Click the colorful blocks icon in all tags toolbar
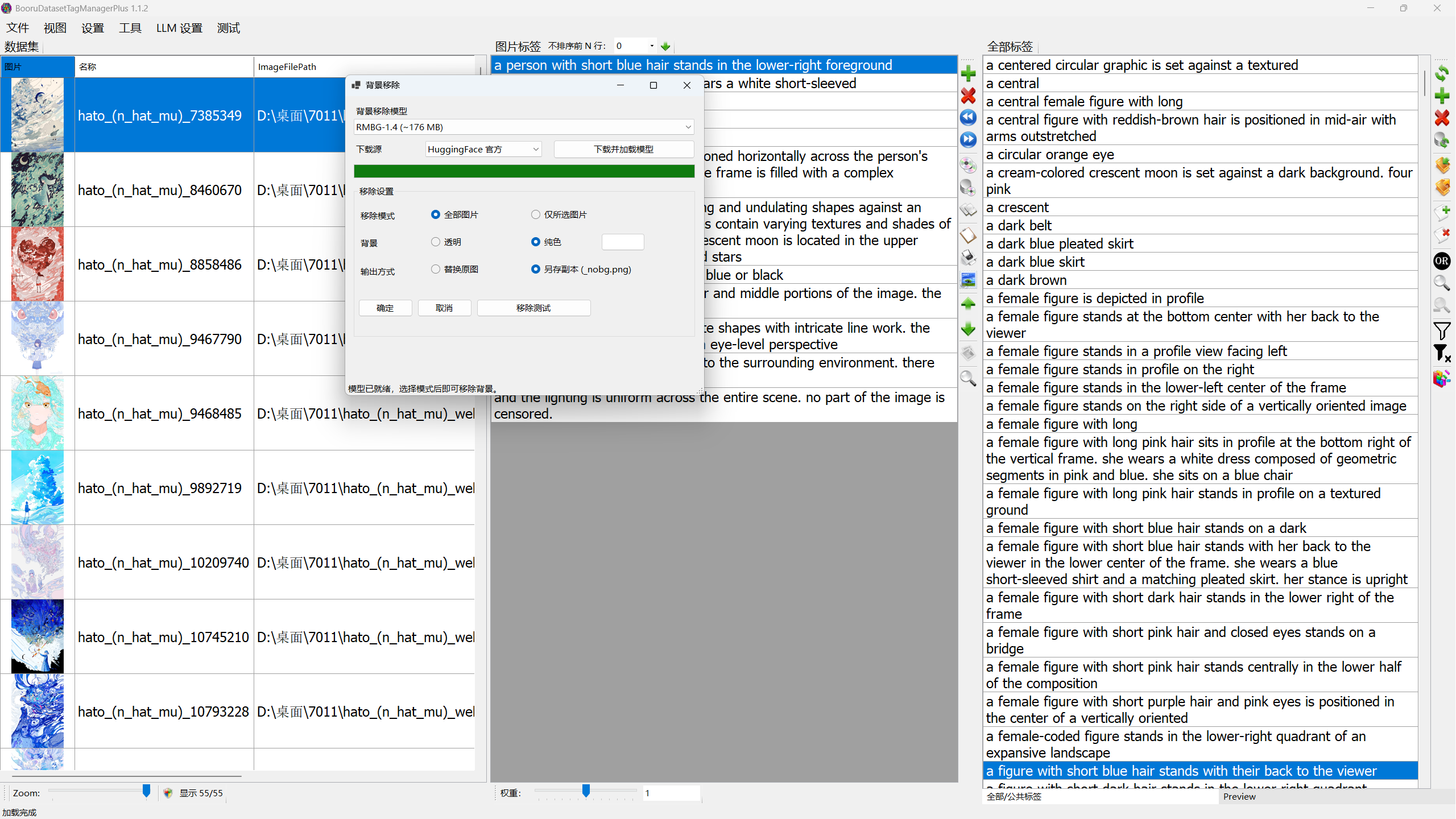Screen dimensions: 1456x819 coord(1442,378)
